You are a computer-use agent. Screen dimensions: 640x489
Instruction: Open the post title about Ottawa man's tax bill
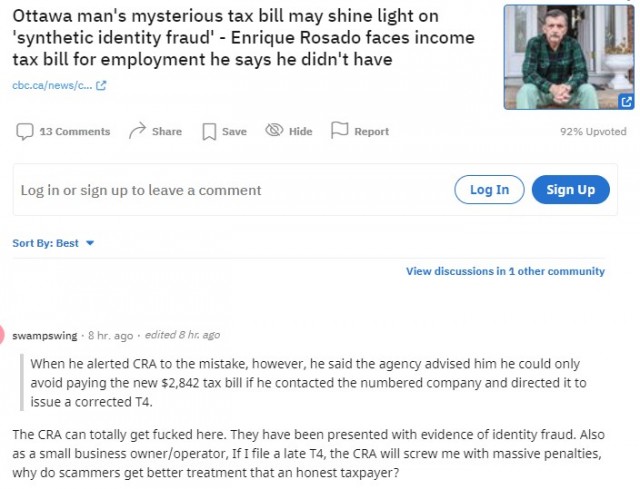[244, 38]
